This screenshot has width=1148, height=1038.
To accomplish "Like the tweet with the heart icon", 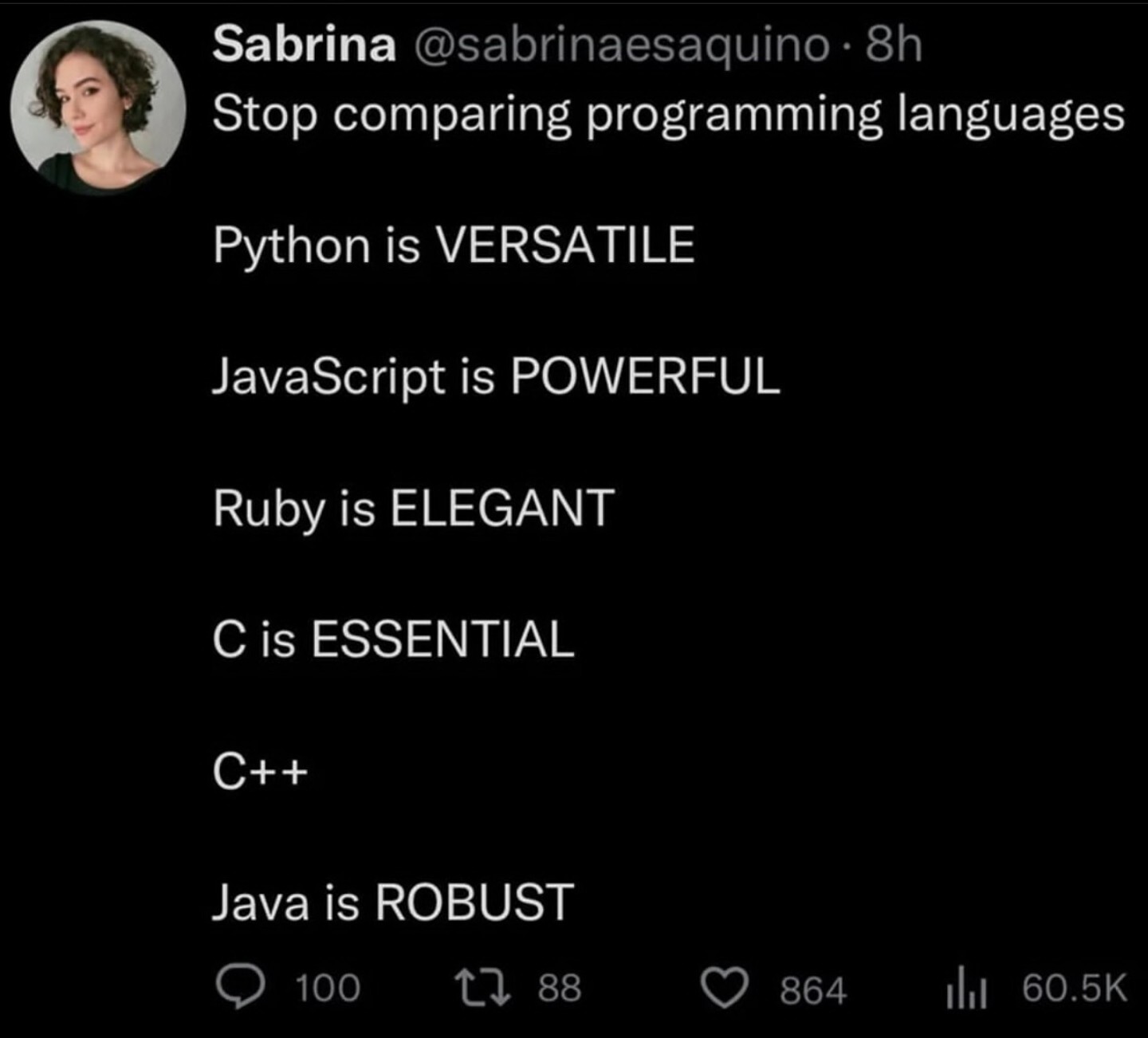I will pyautogui.click(x=724, y=989).
